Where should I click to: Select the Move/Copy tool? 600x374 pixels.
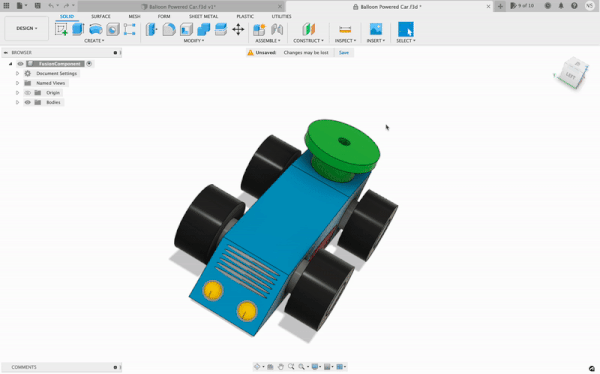point(238,29)
